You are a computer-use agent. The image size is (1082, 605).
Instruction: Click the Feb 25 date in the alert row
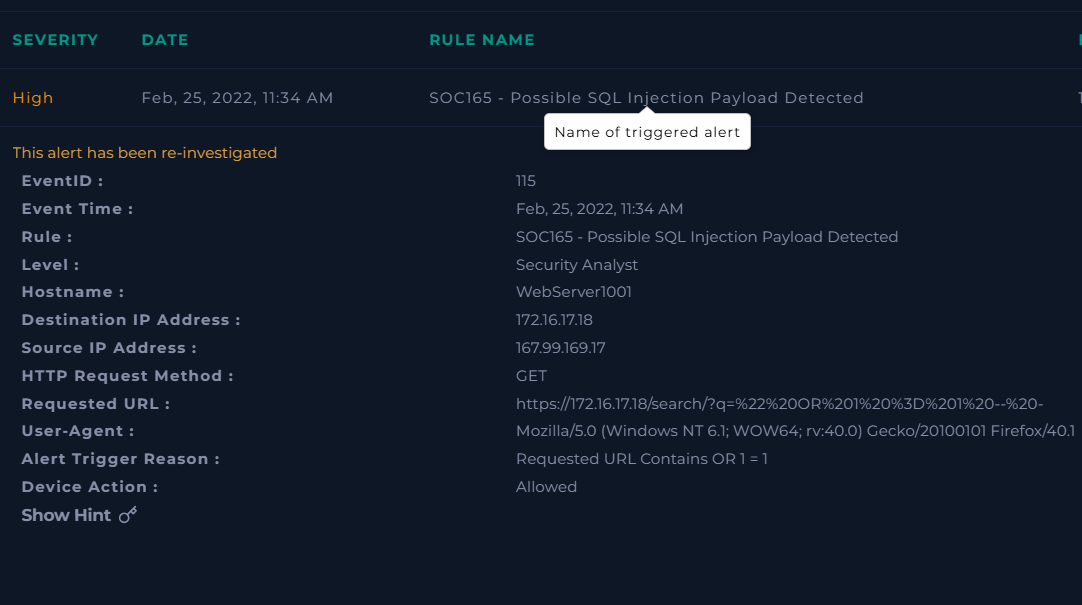tap(237, 97)
